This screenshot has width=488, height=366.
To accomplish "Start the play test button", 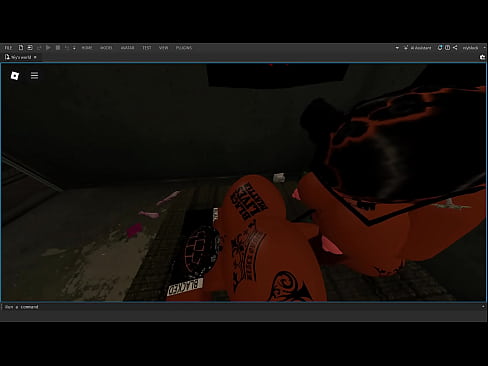I will click(48, 48).
